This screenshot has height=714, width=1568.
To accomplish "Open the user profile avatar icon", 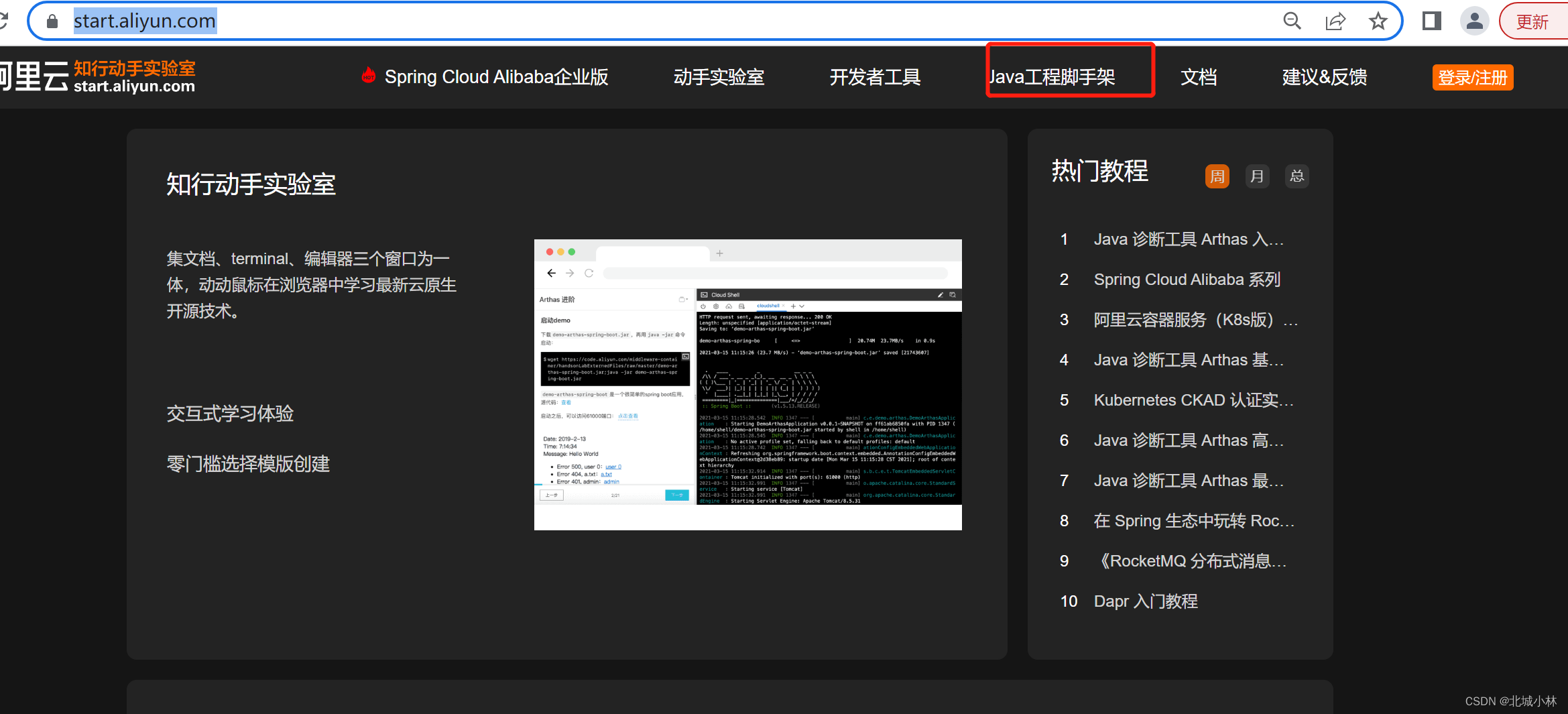I will coord(1474,21).
